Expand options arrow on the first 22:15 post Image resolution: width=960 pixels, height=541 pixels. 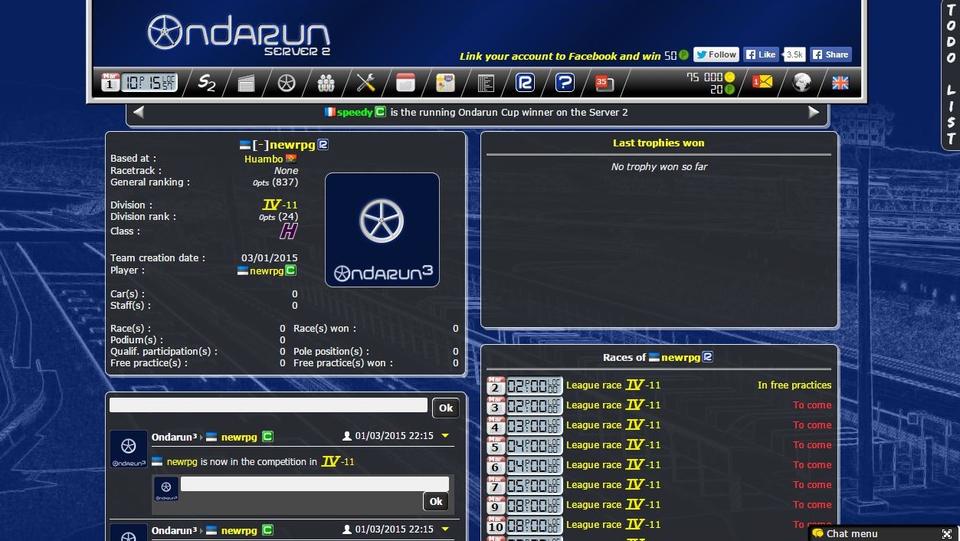tap(445, 436)
